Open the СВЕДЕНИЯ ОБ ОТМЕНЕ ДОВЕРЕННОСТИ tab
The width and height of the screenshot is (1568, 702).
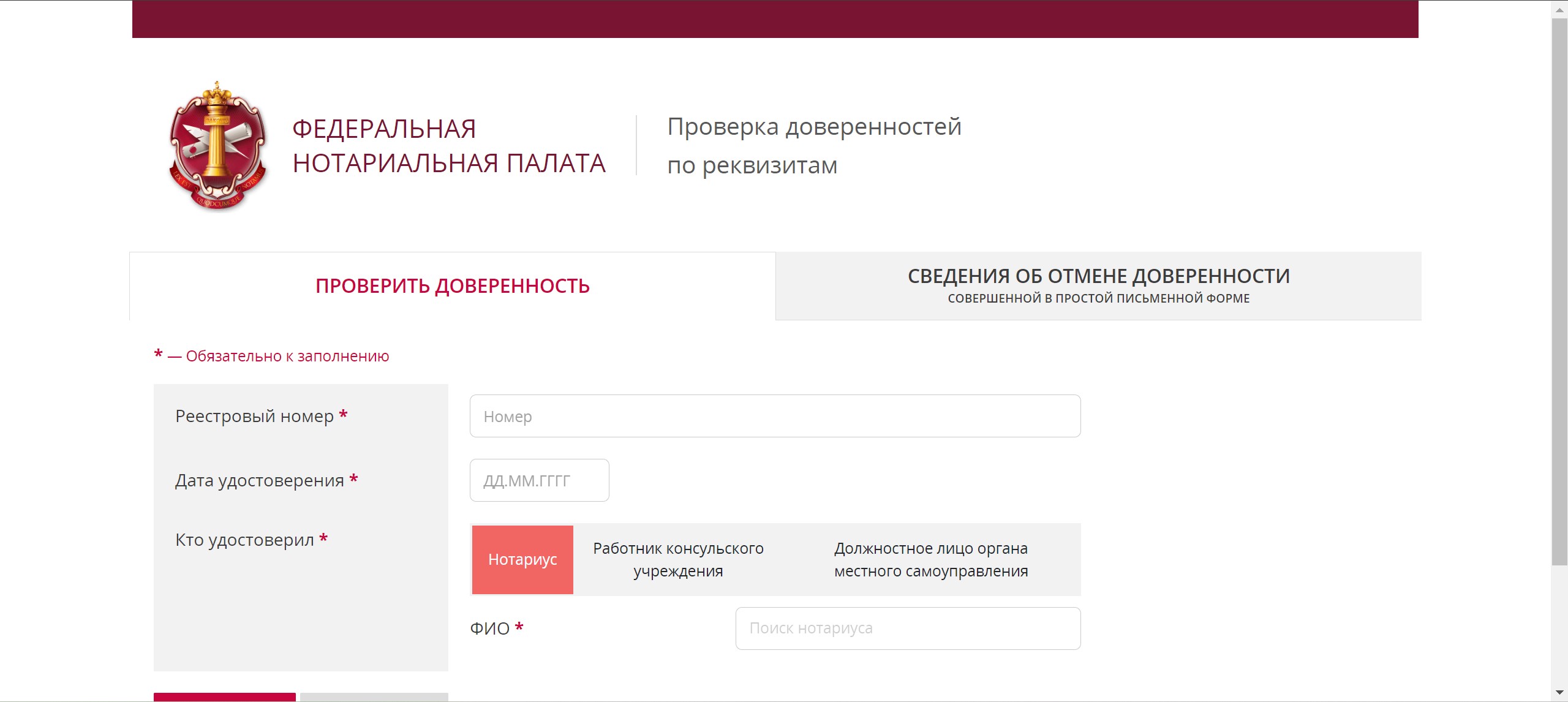coord(1098,285)
